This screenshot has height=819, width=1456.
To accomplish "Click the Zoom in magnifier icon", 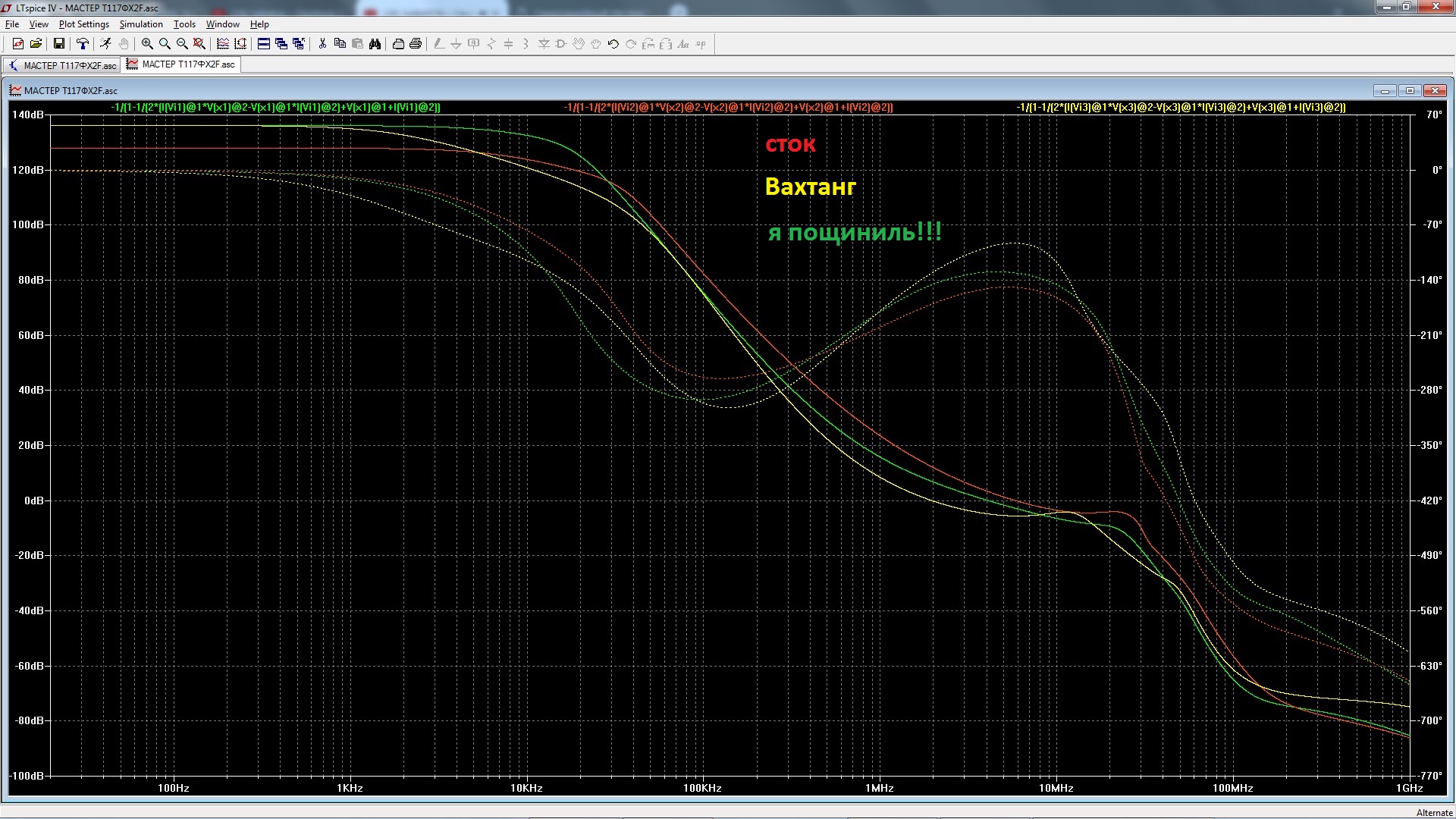I will pos(147,44).
